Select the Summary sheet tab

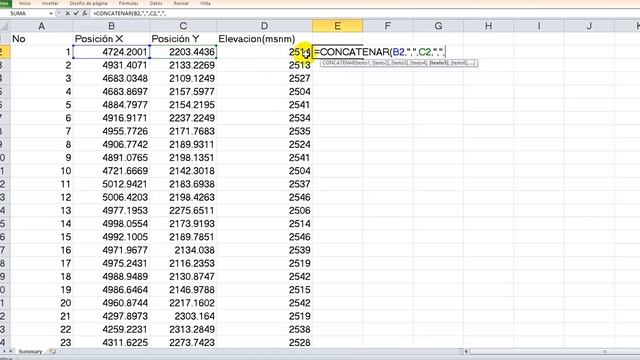coord(30,351)
